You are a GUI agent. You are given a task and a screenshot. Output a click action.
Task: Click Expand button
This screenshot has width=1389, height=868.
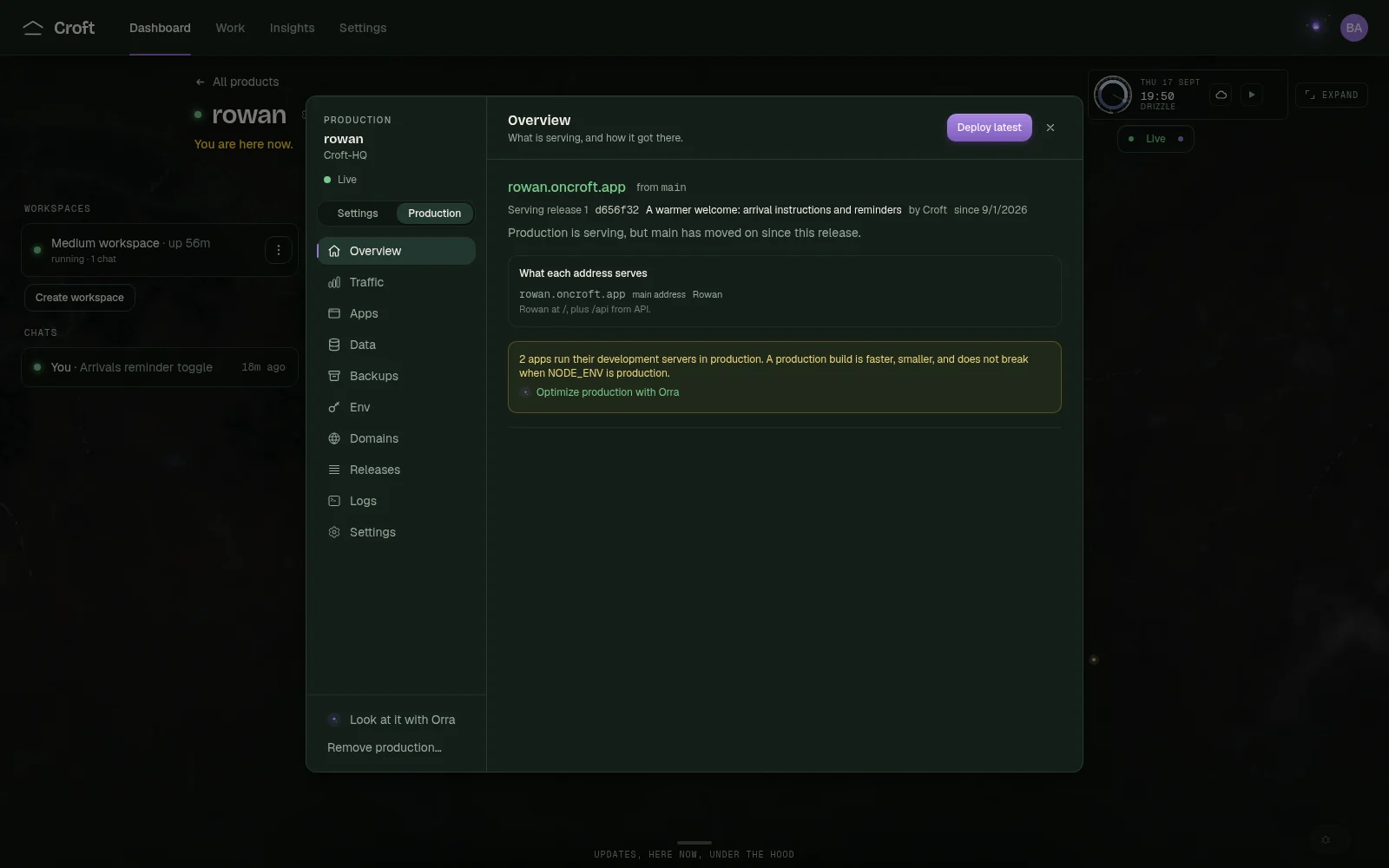tap(1332, 95)
